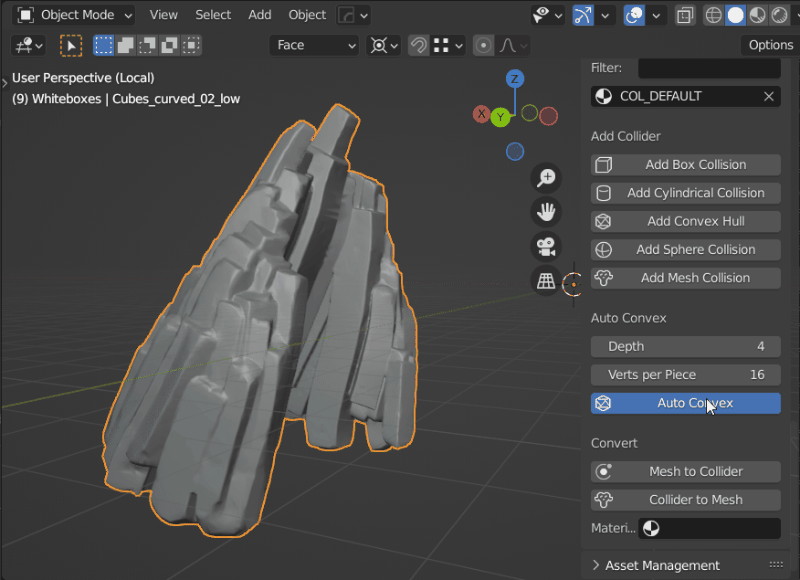Click the zoom view magnifier icon

point(547,178)
